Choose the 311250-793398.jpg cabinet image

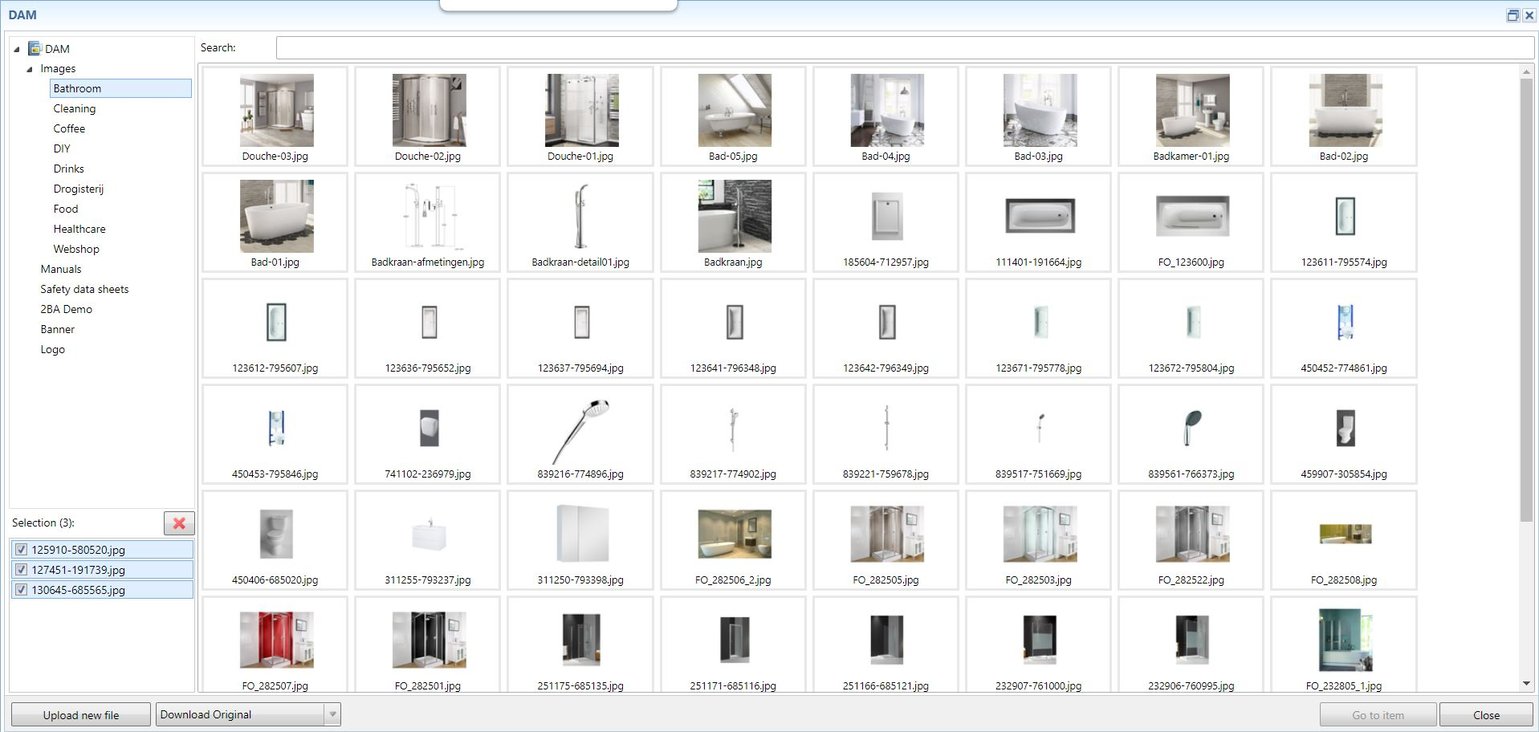[581, 534]
